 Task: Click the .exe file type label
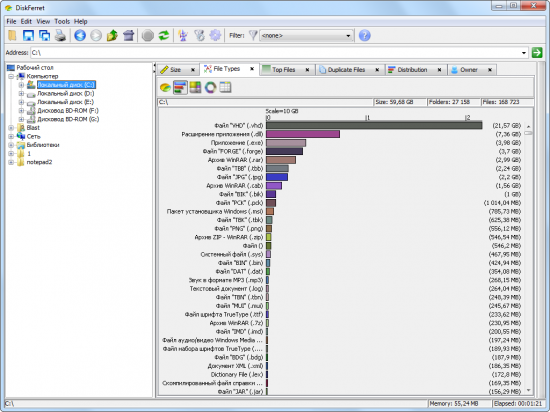pyautogui.click(x=237, y=143)
